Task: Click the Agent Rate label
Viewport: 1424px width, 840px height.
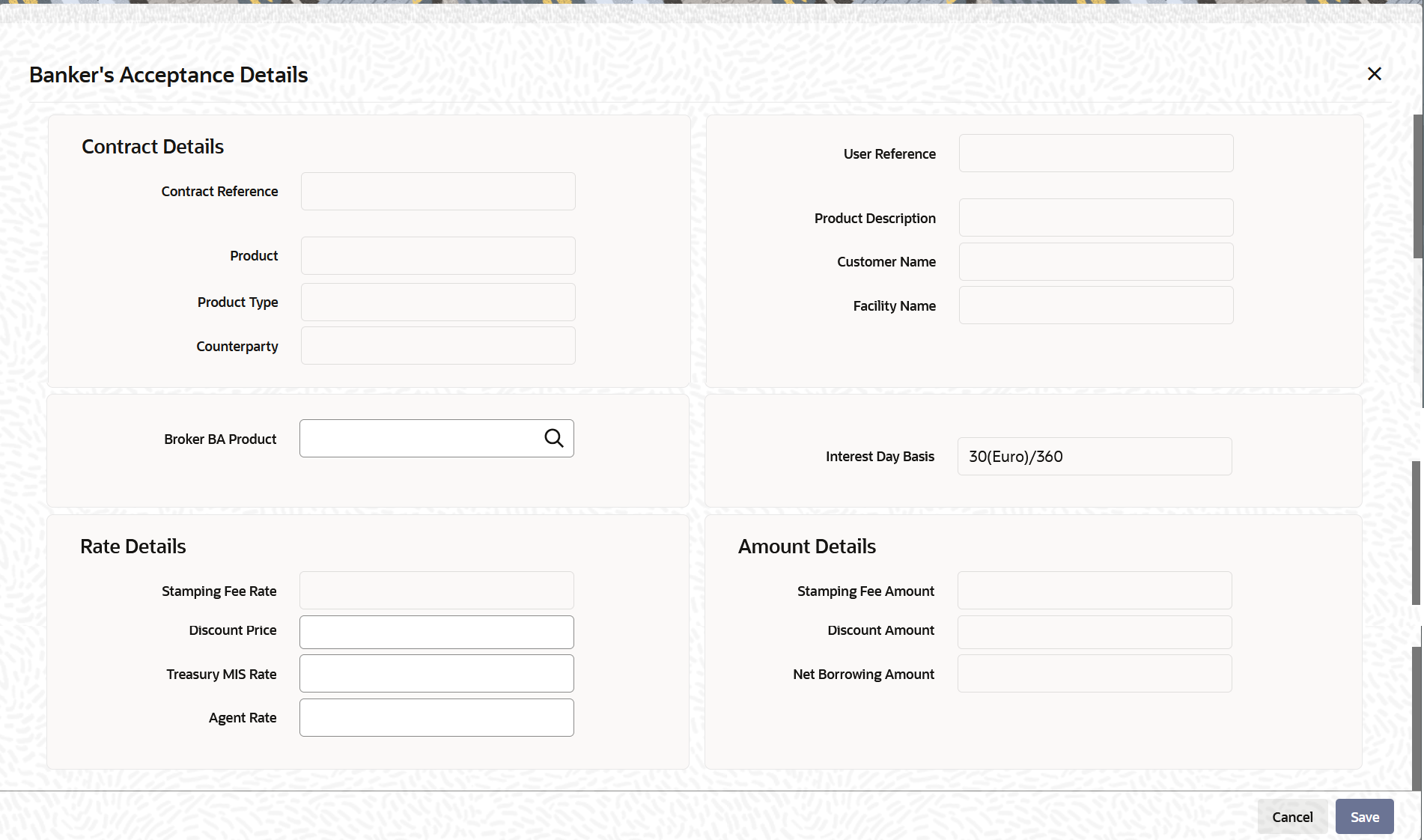Action: (x=243, y=718)
